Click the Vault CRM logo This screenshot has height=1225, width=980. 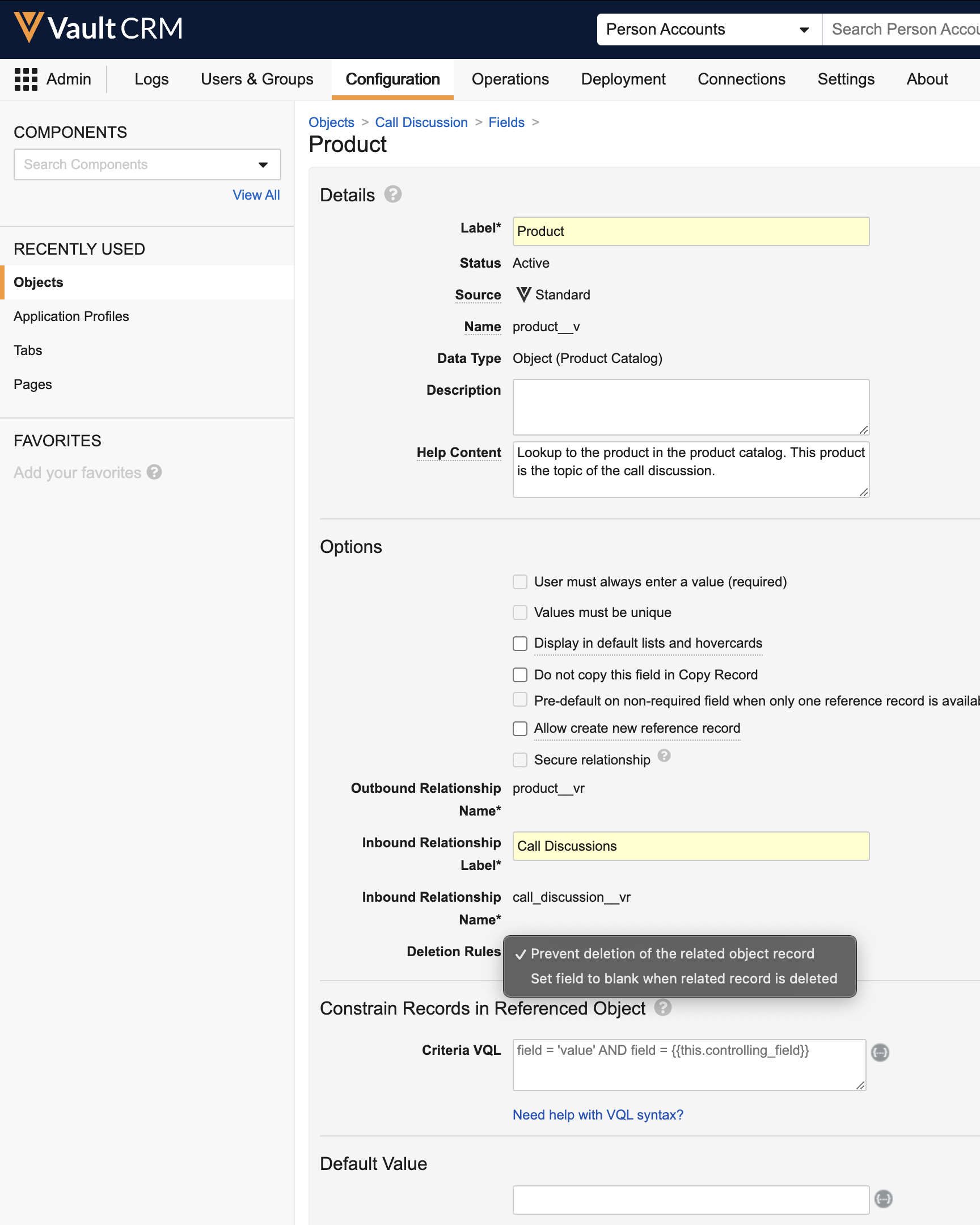click(x=98, y=28)
